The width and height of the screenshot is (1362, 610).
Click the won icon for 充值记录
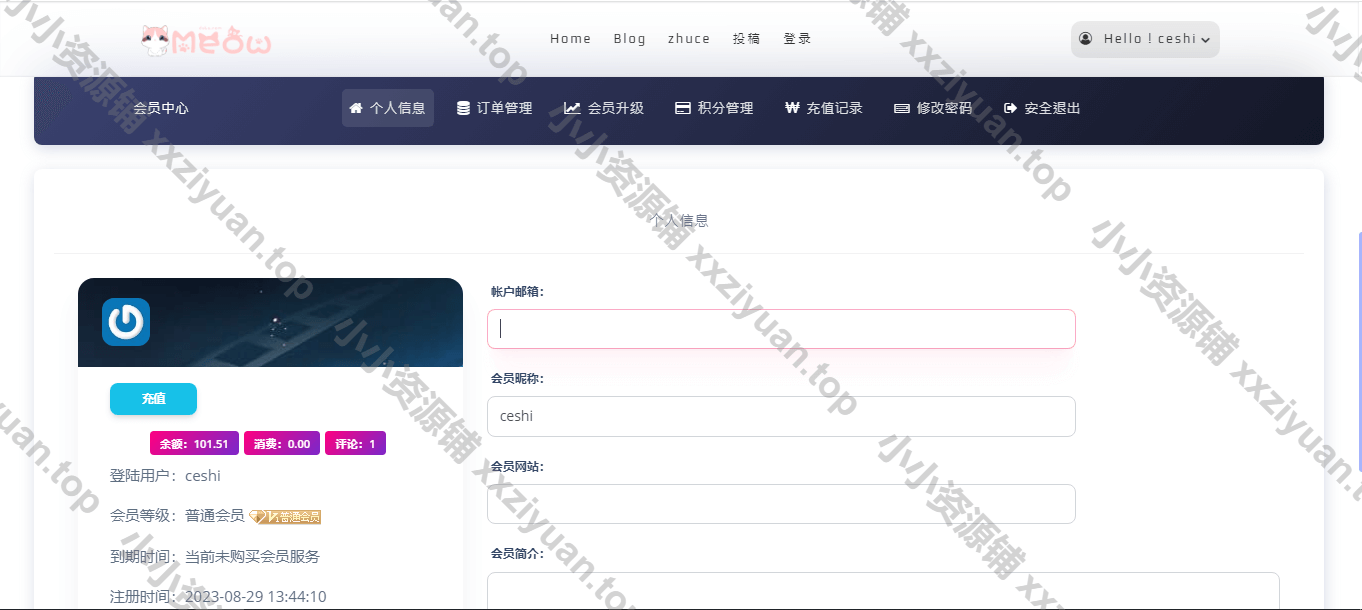point(792,108)
